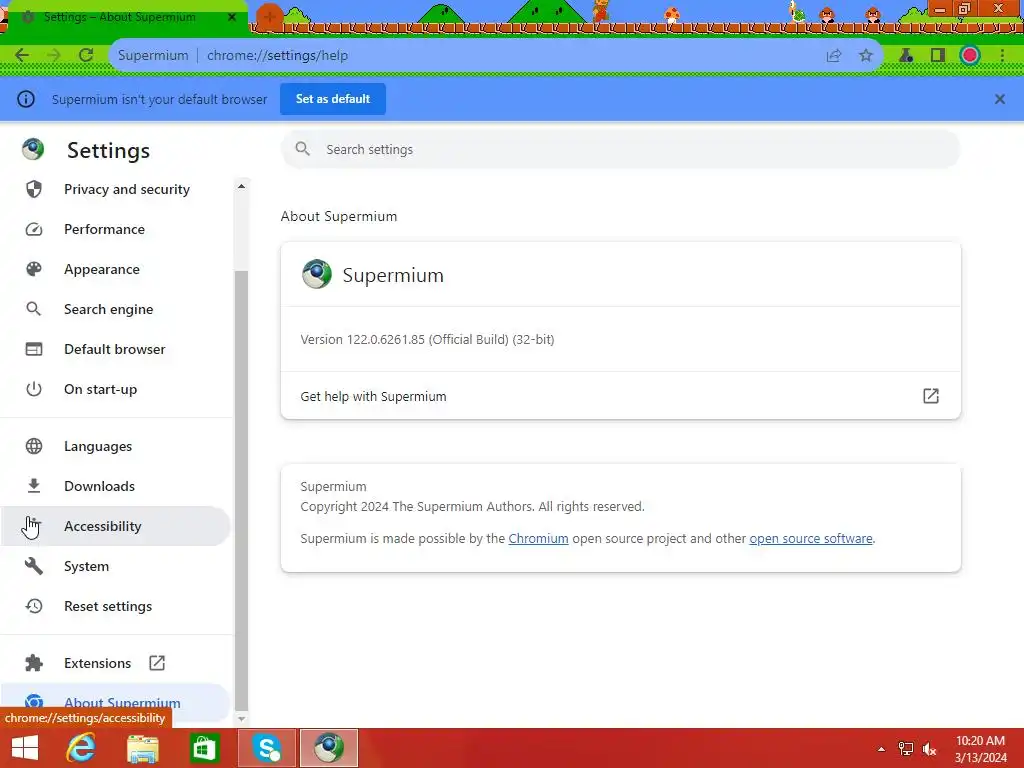
Task: Click the Performance gauge icon
Action: (34, 229)
